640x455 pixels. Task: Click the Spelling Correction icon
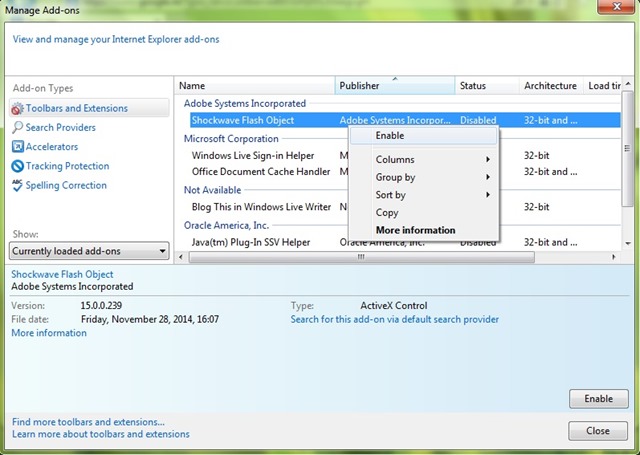(x=17, y=185)
